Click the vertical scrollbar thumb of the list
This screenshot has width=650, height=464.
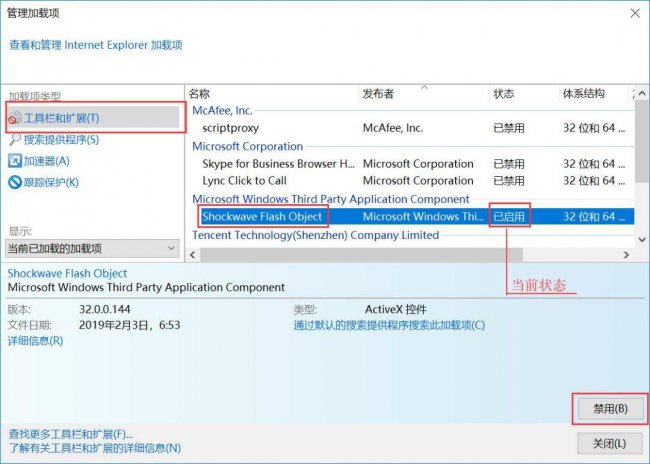pyautogui.click(x=642, y=141)
